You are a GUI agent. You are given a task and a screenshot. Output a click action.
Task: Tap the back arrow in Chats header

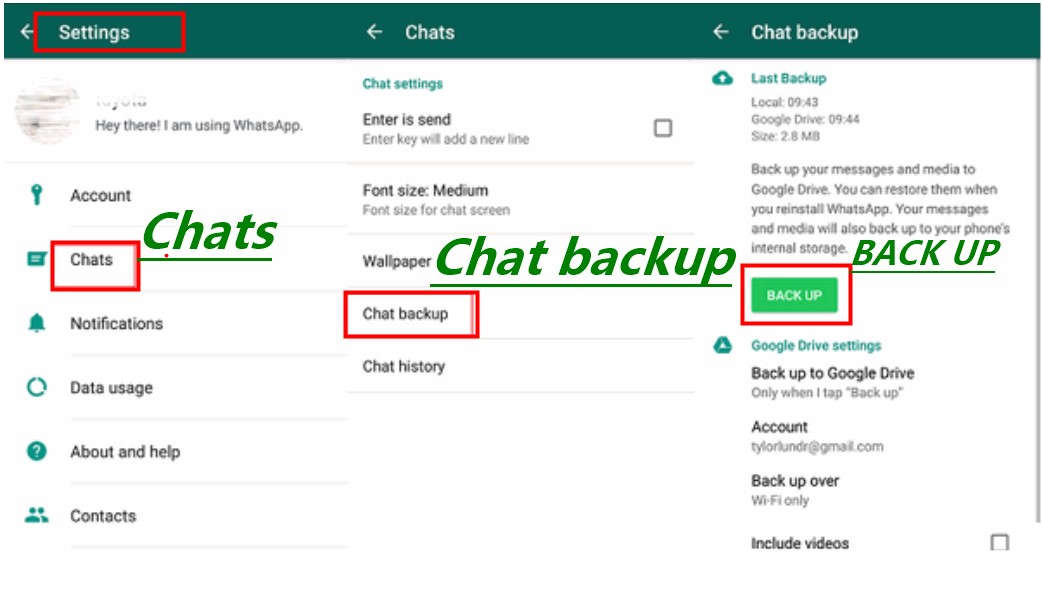[x=375, y=32]
